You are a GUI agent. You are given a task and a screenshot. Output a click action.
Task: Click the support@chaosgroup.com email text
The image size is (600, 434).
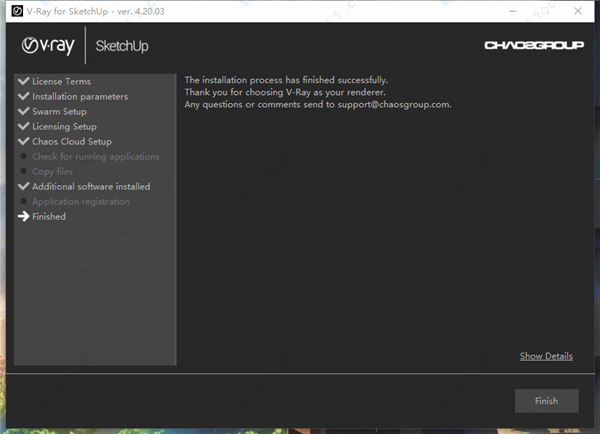tap(394, 104)
